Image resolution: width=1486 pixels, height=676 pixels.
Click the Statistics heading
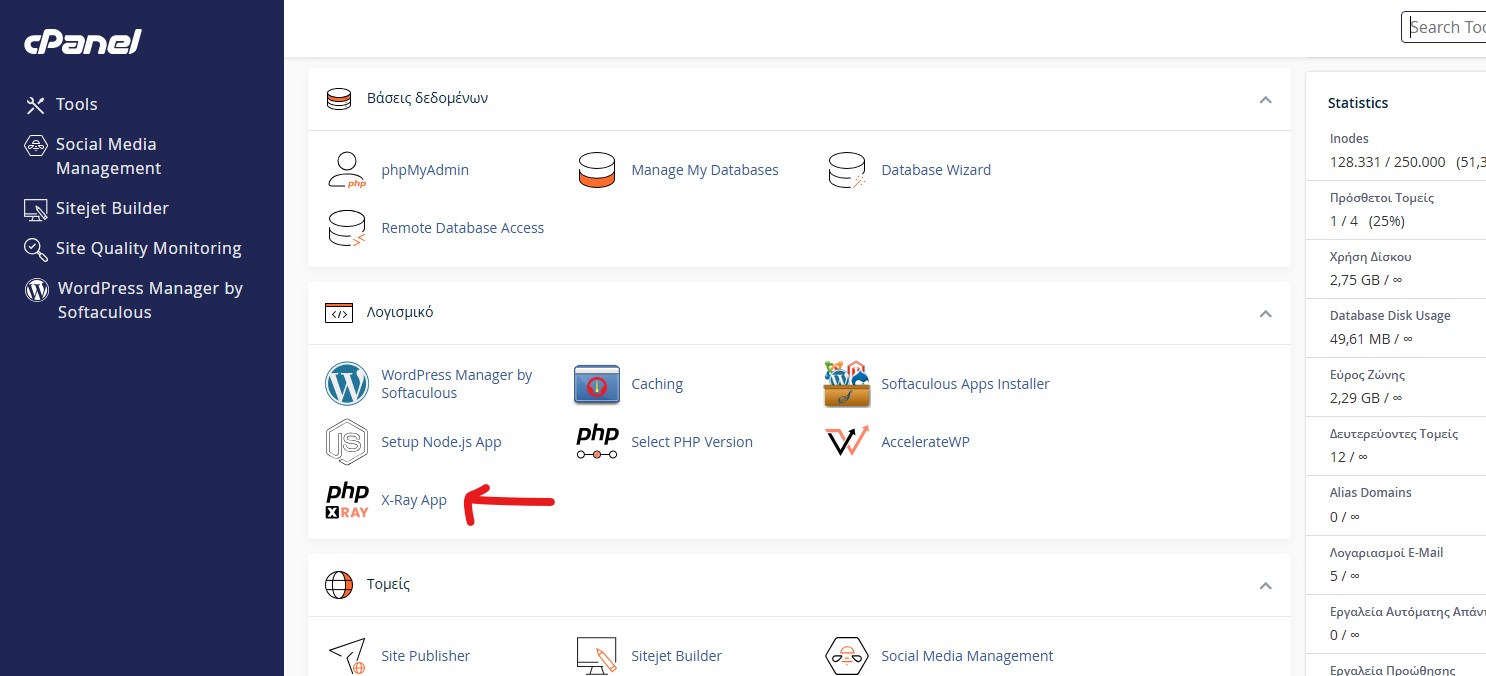(x=1358, y=103)
